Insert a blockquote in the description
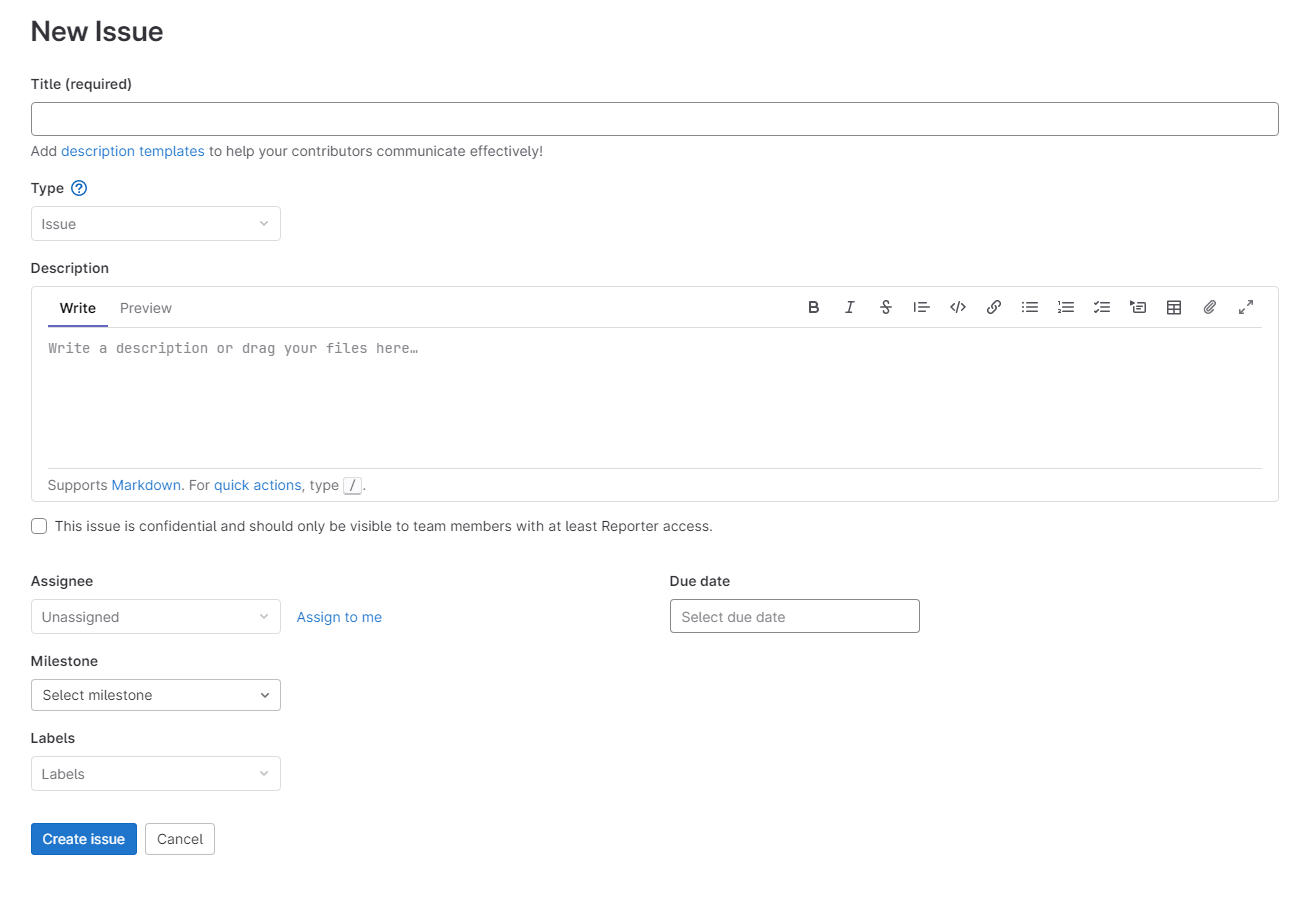Screen dimensions: 1293x897 click(x=922, y=308)
